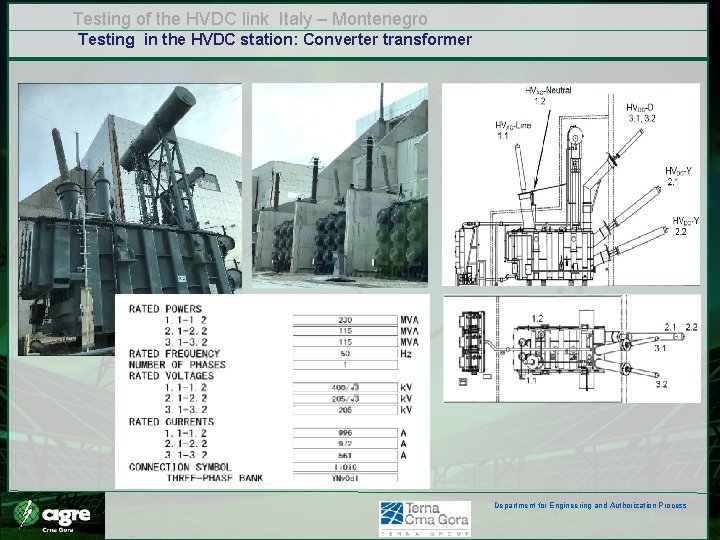Viewport: 720px width, 540px height.
Task: Click the rated frequency field showing 50
Action: (x=345, y=354)
